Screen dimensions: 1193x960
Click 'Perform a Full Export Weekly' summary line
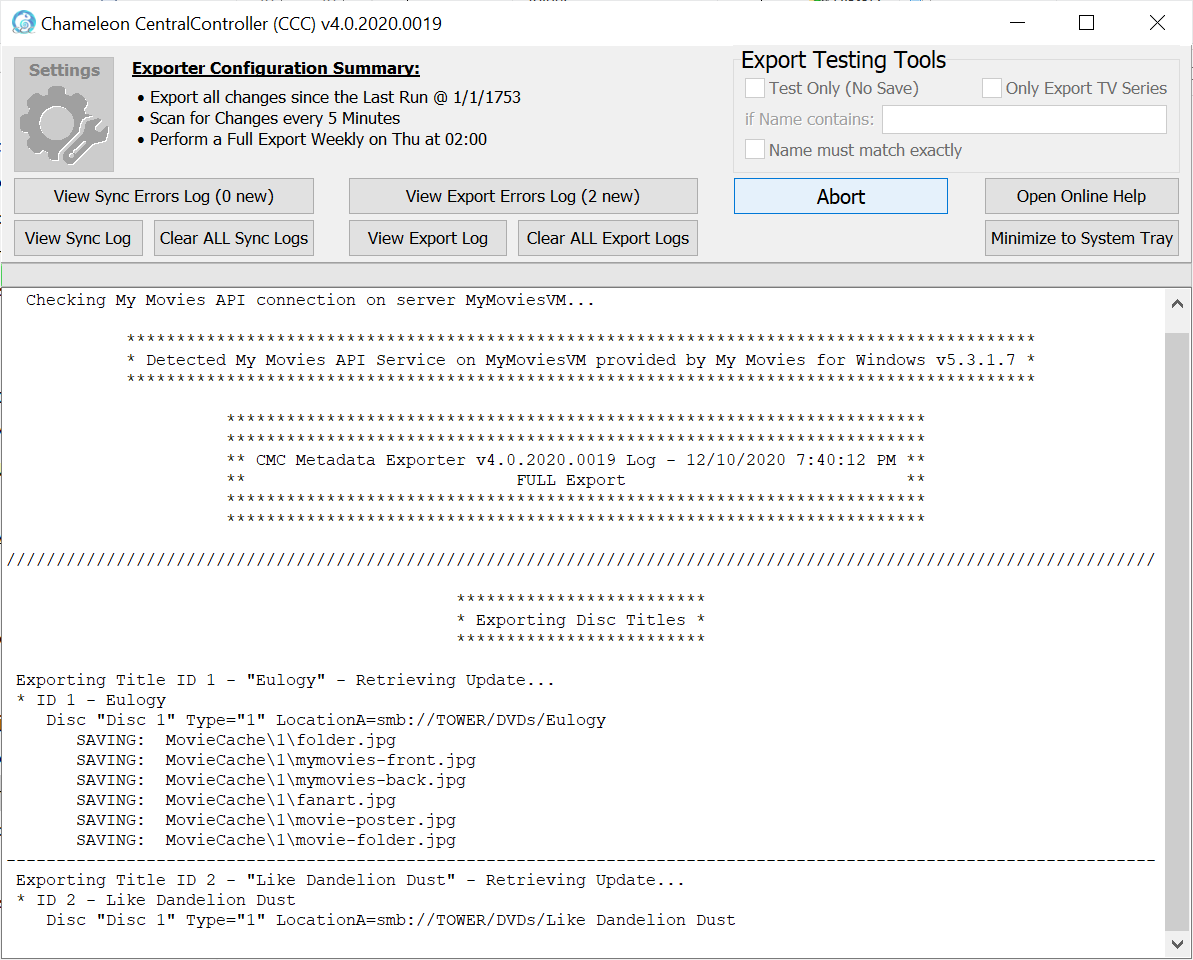[318, 139]
